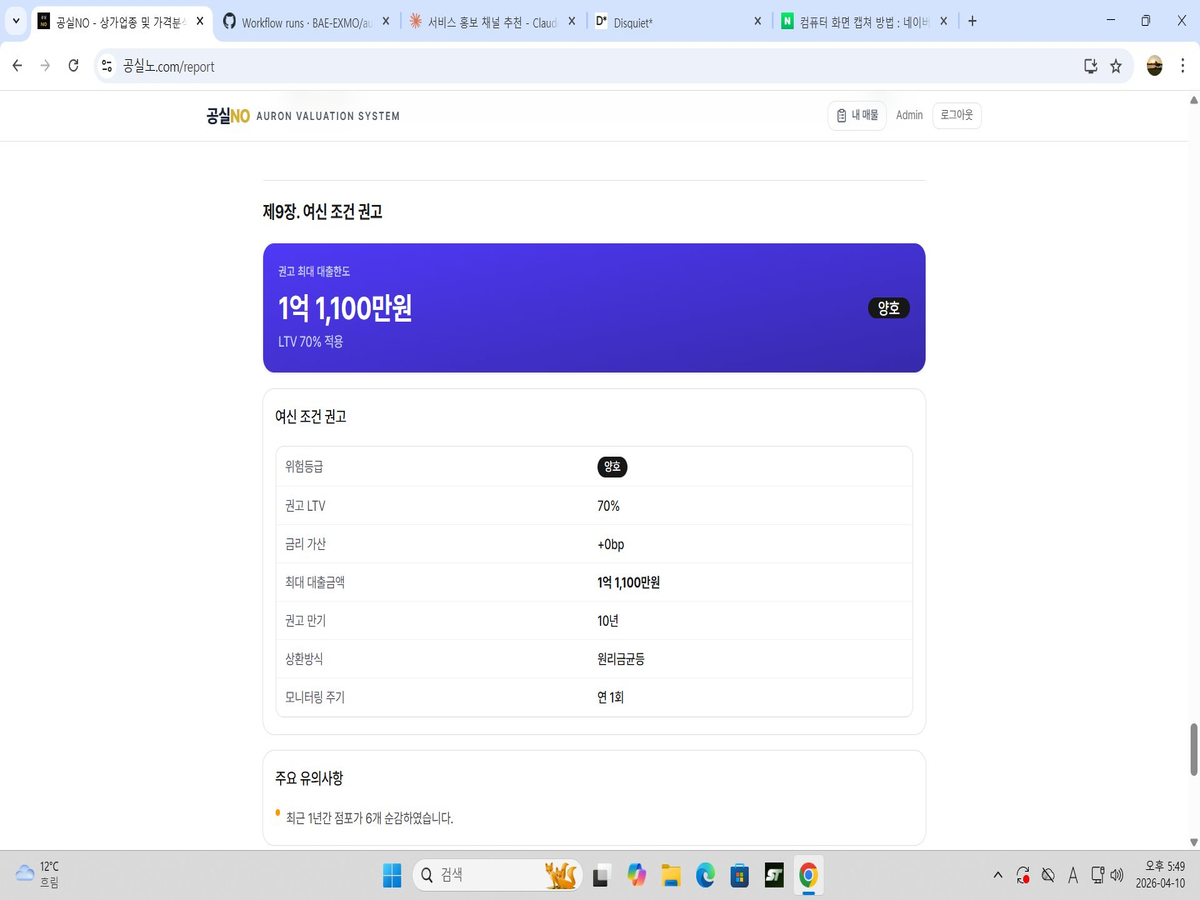The height and width of the screenshot is (900, 1200).
Task: Click the 상환방식 value 원리금균등
Action: pos(621,659)
